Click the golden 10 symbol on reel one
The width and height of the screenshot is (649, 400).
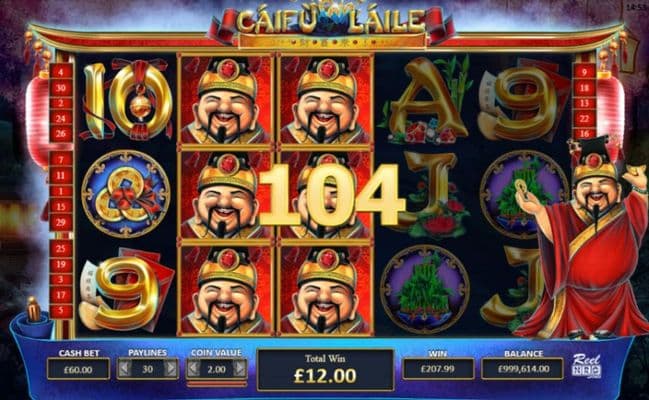pyautogui.click(x=126, y=99)
